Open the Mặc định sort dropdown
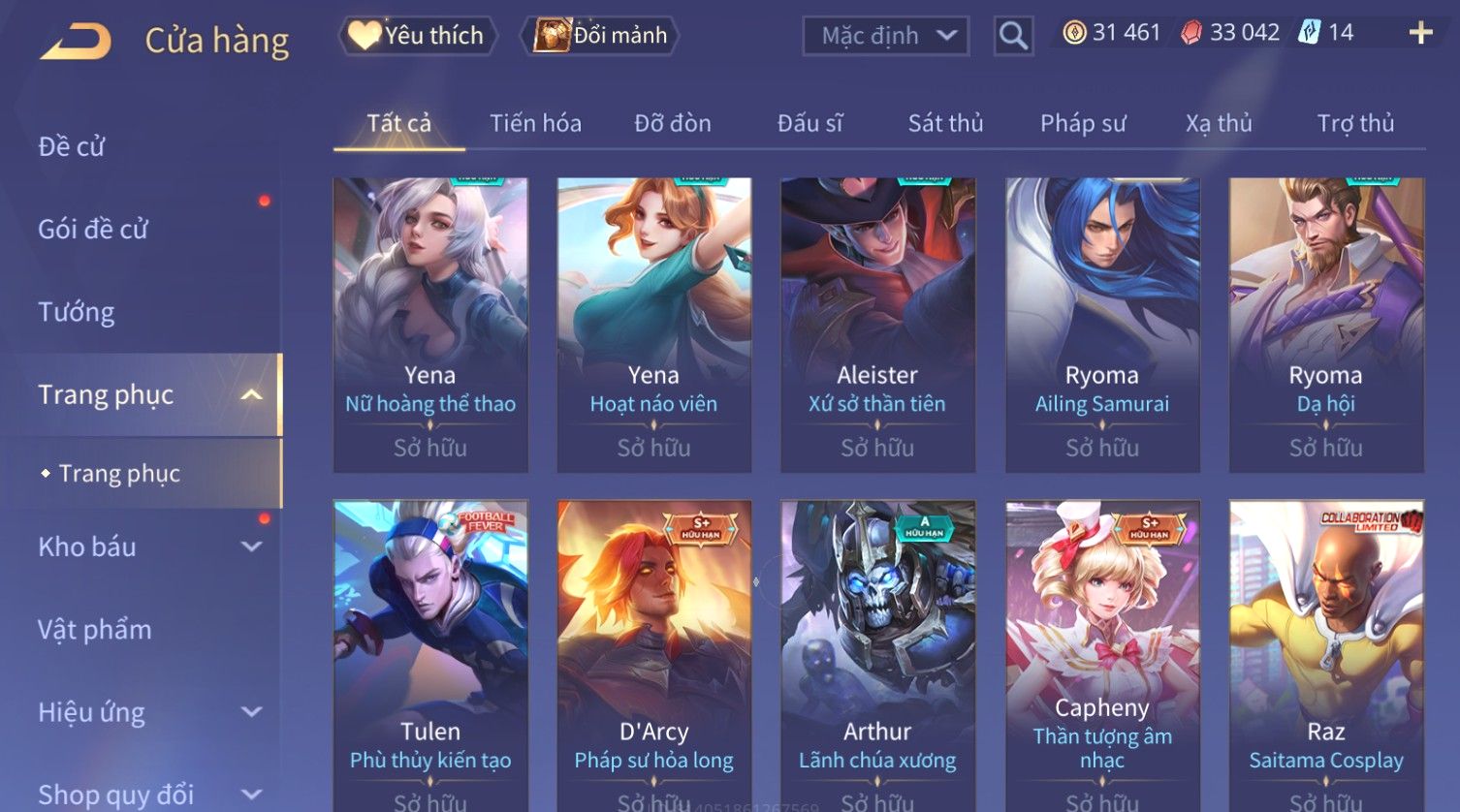1460x812 pixels. point(885,36)
